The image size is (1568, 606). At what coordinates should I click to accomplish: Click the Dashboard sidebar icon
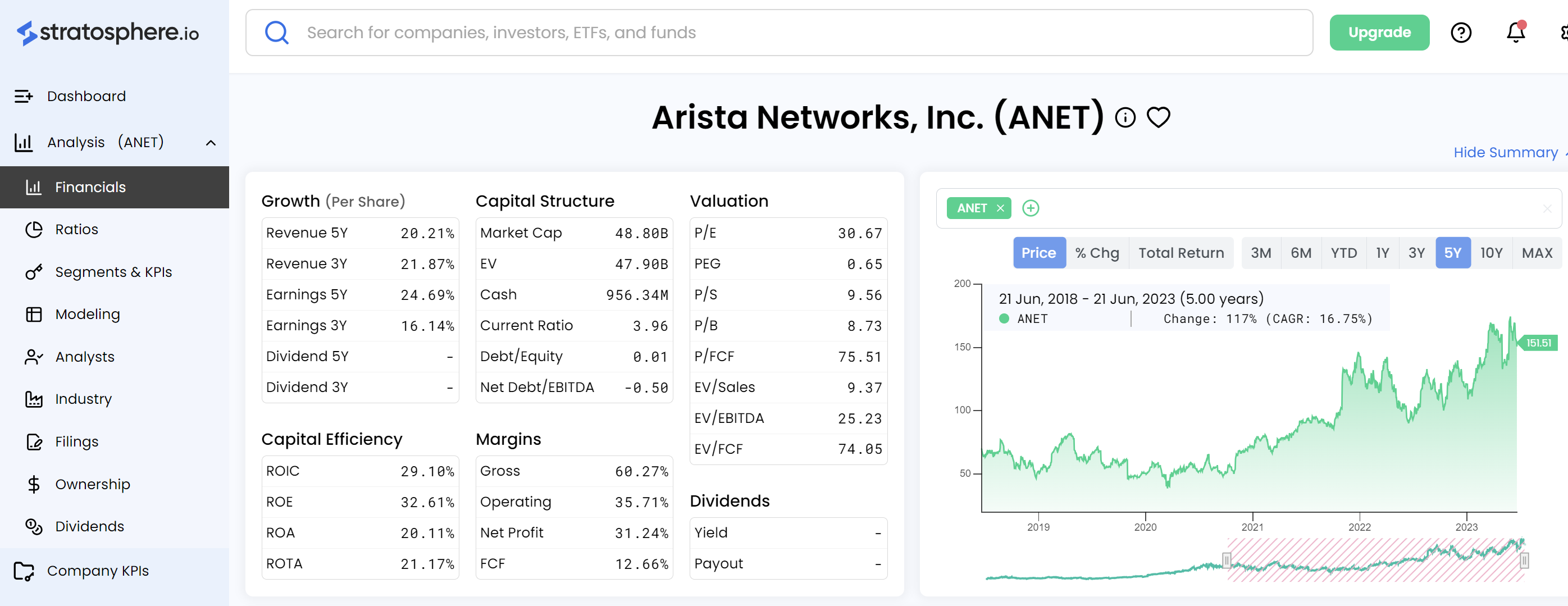point(23,96)
